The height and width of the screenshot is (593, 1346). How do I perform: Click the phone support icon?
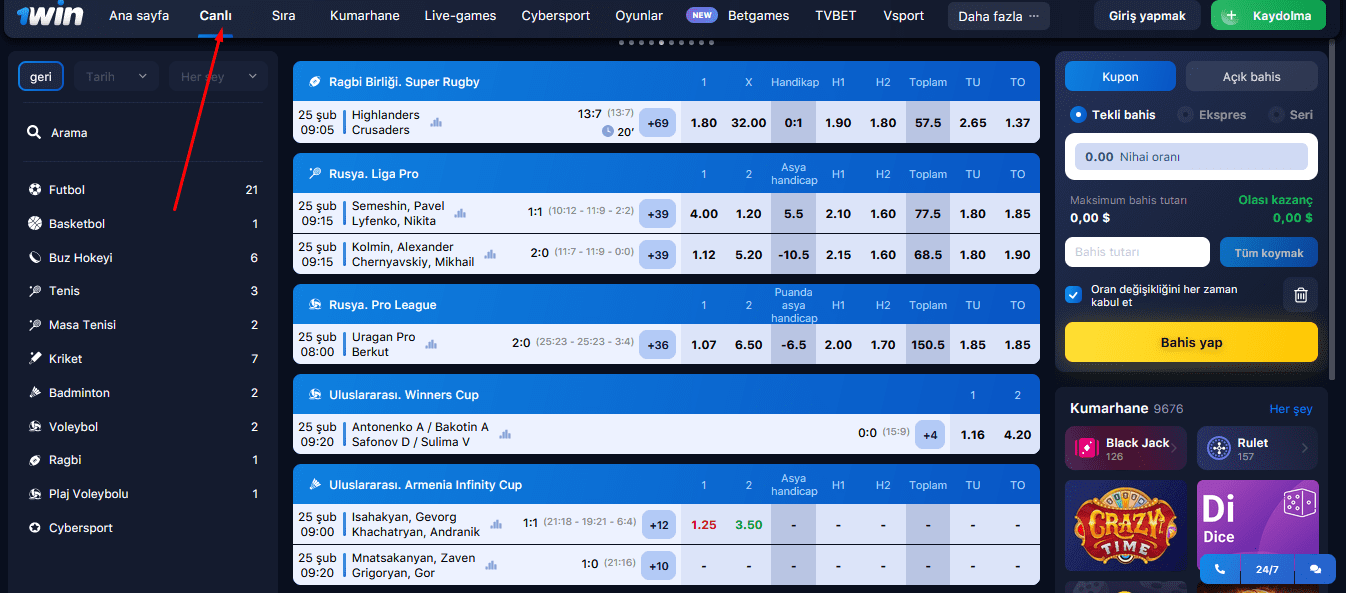[x=1220, y=569]
